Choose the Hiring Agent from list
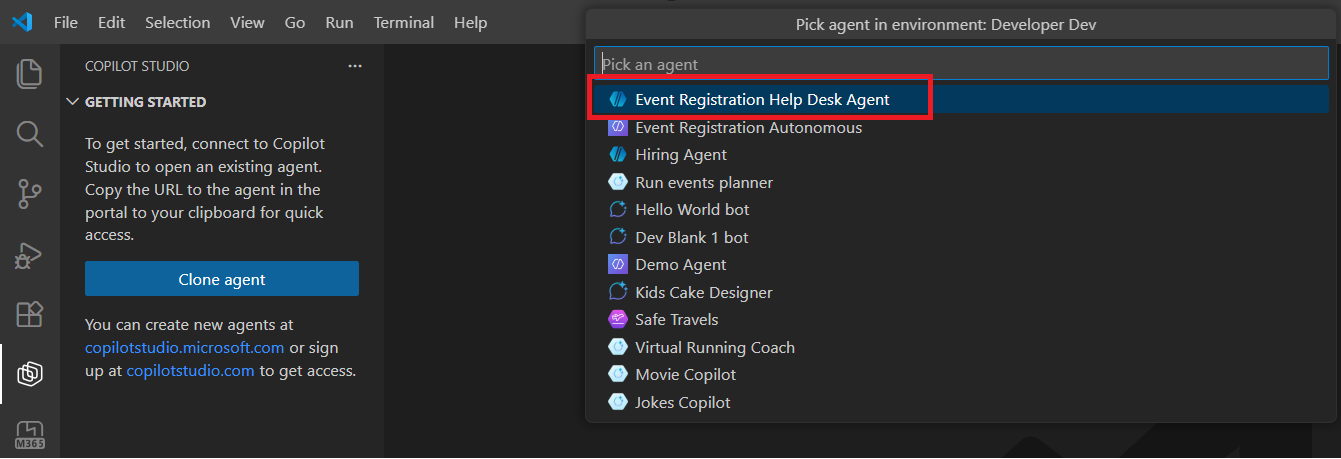This screenshot has width=1341, height=459. point(681,155)
